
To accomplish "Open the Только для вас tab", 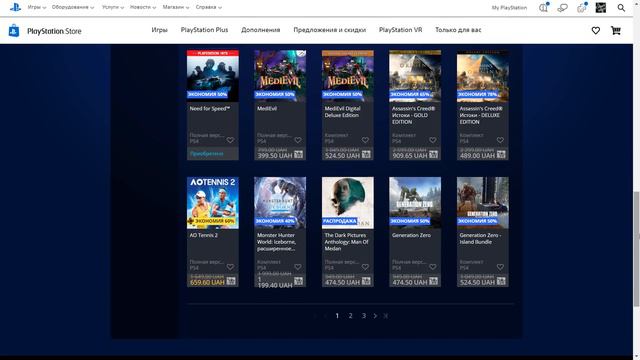I will (458, 30).
